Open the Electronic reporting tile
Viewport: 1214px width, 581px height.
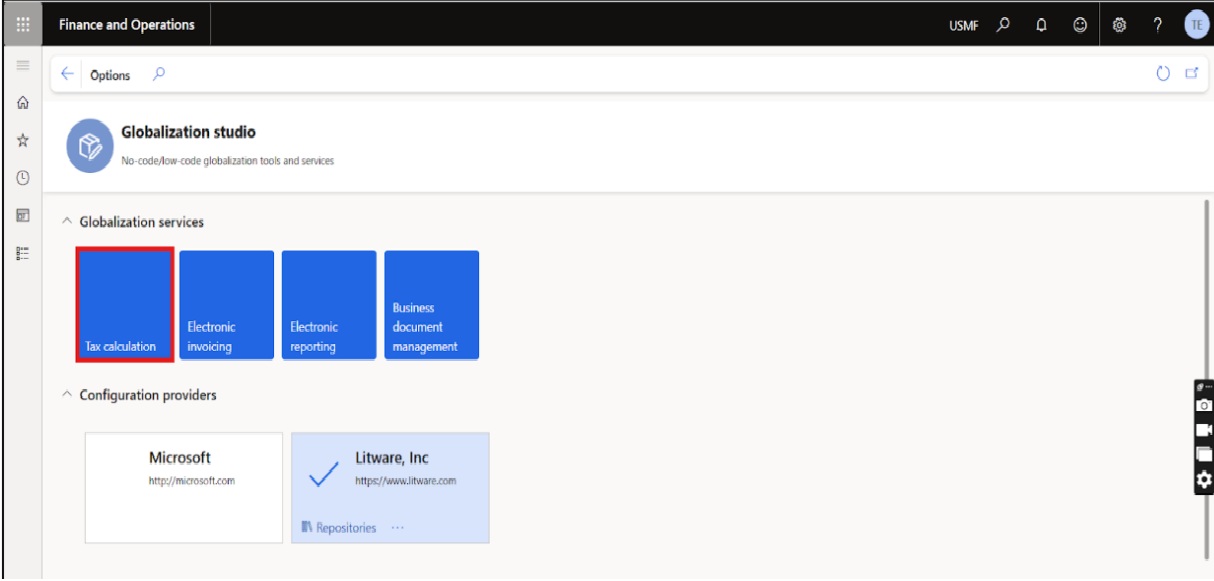pos(329,305)
